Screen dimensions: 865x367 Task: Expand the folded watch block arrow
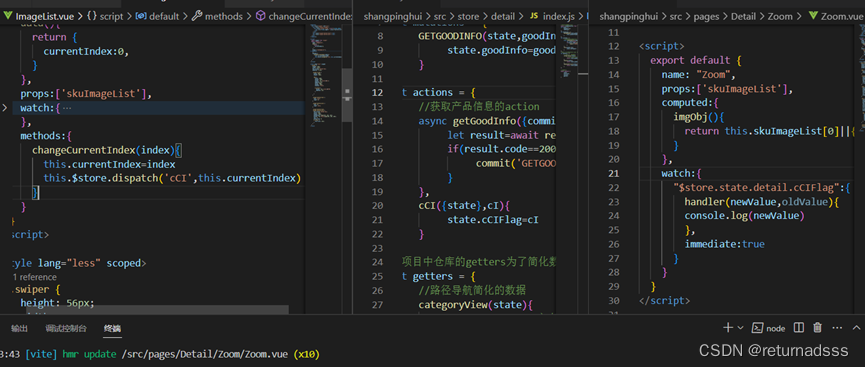point(4,108)
